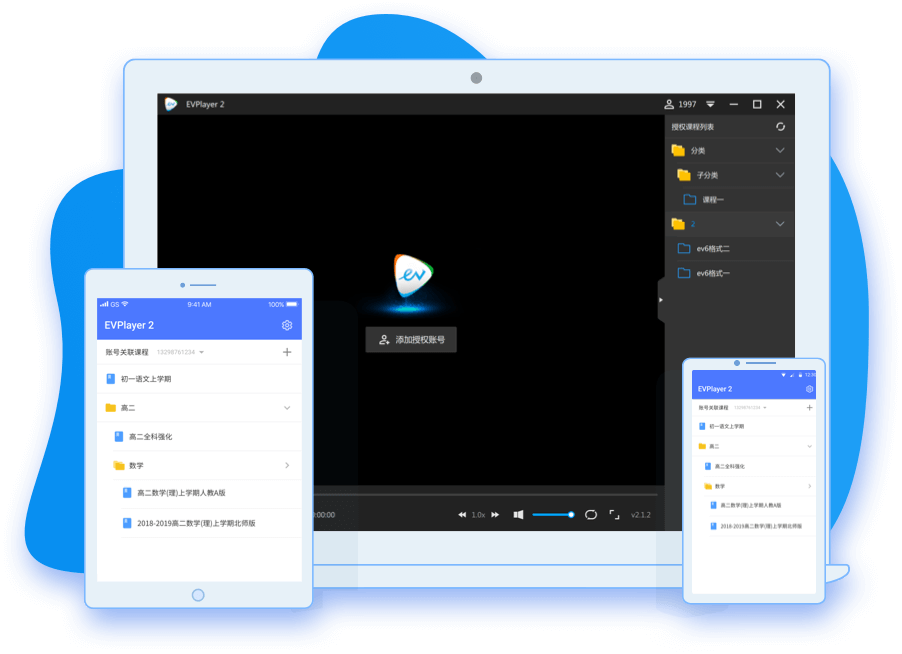Image resolution: width=902 pixels, height=654 pixels.
Task: Click the EVPlayer 2 logo in title bar
Action: tap(170, 104)
